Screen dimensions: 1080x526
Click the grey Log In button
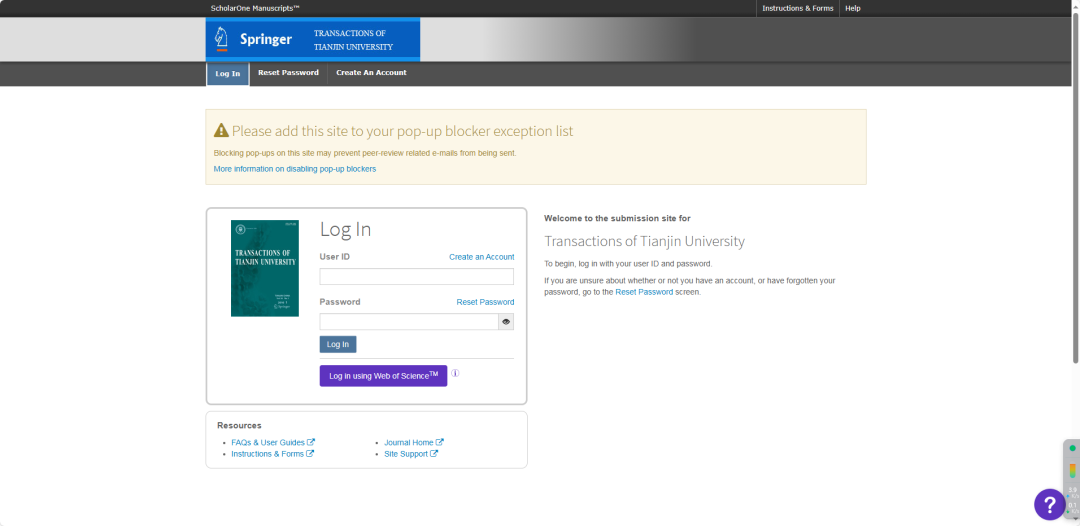338,344
